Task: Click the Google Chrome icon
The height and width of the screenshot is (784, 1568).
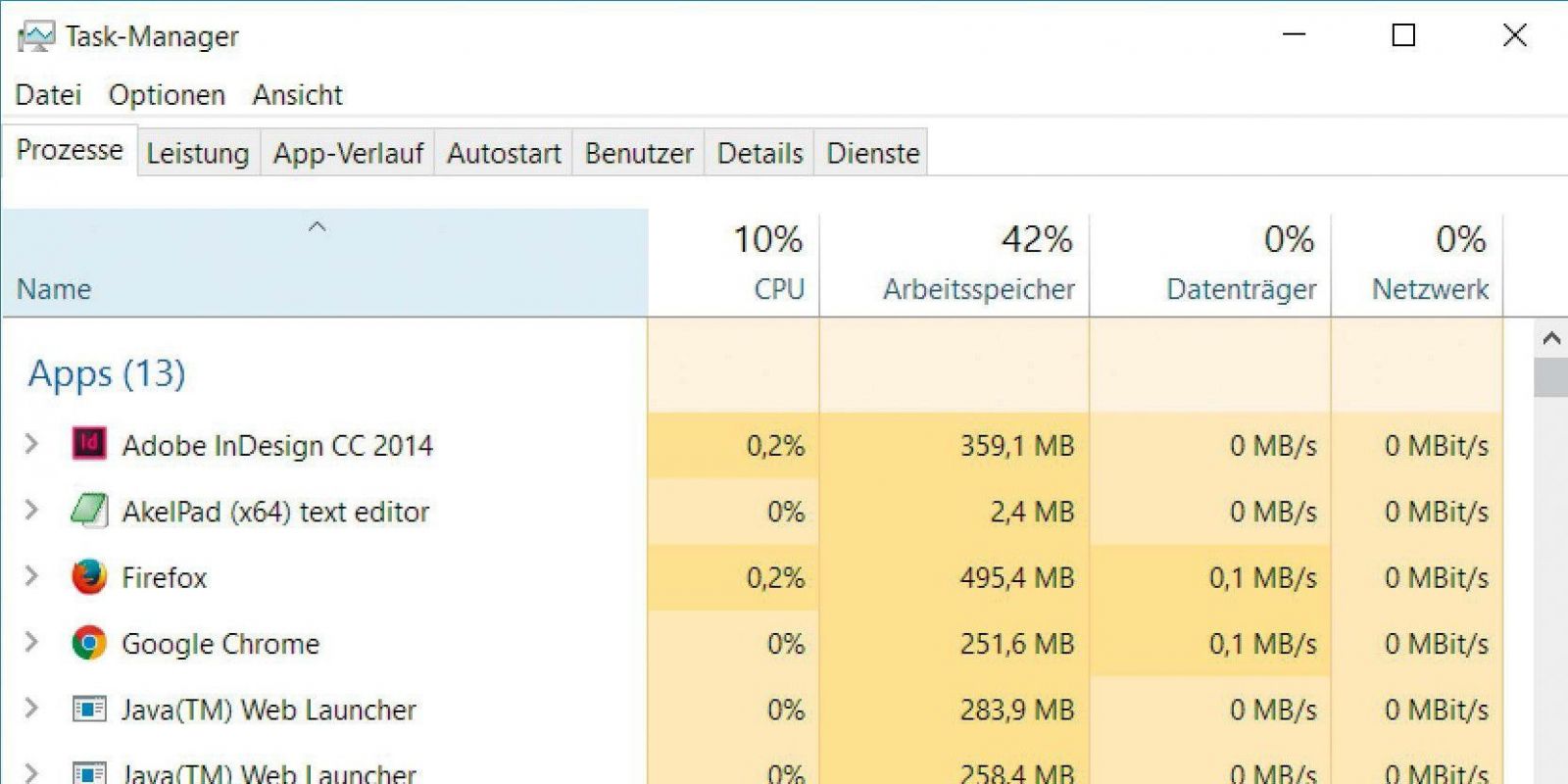Action: pyautogui.click(x=89, y=643)
